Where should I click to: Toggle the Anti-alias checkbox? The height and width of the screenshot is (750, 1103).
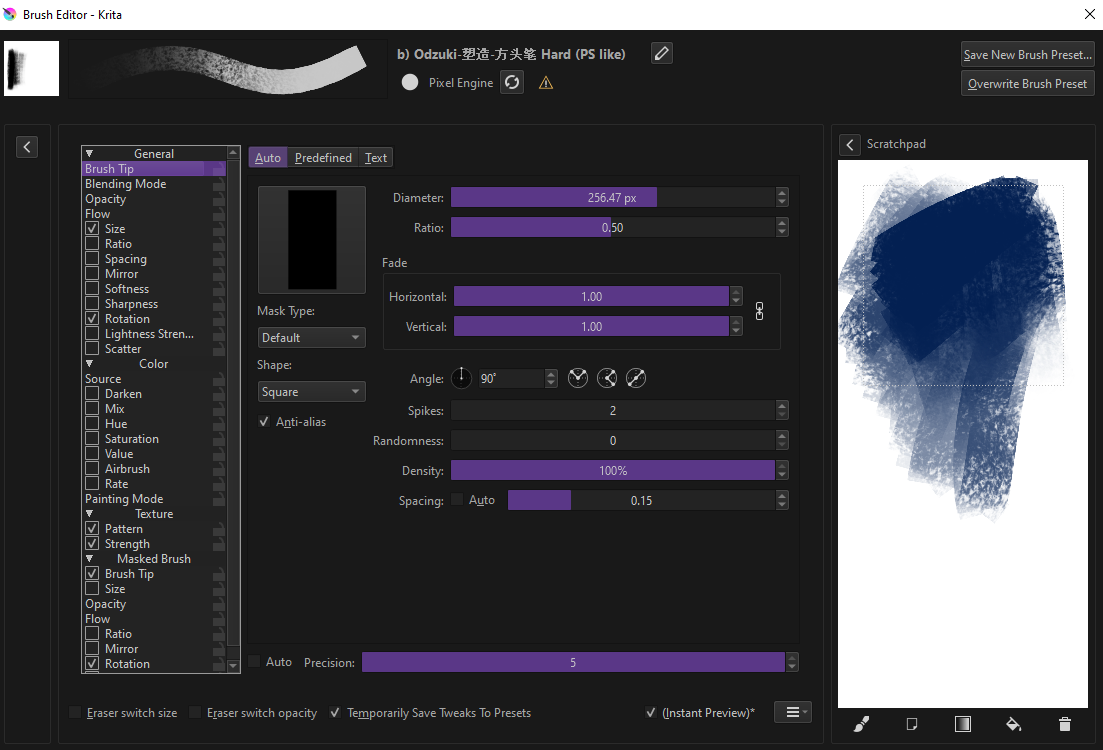[x=264, y=422]
